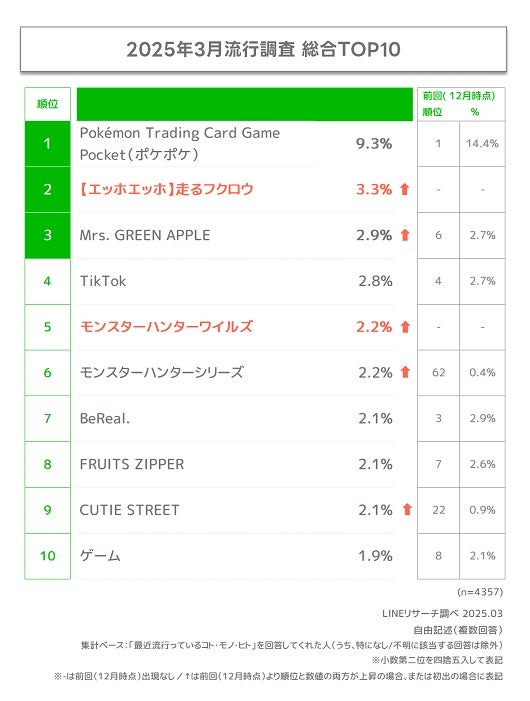
Task: Click red arrow on モンスターハンターワイルズ row
Action: tap(405, 327)
